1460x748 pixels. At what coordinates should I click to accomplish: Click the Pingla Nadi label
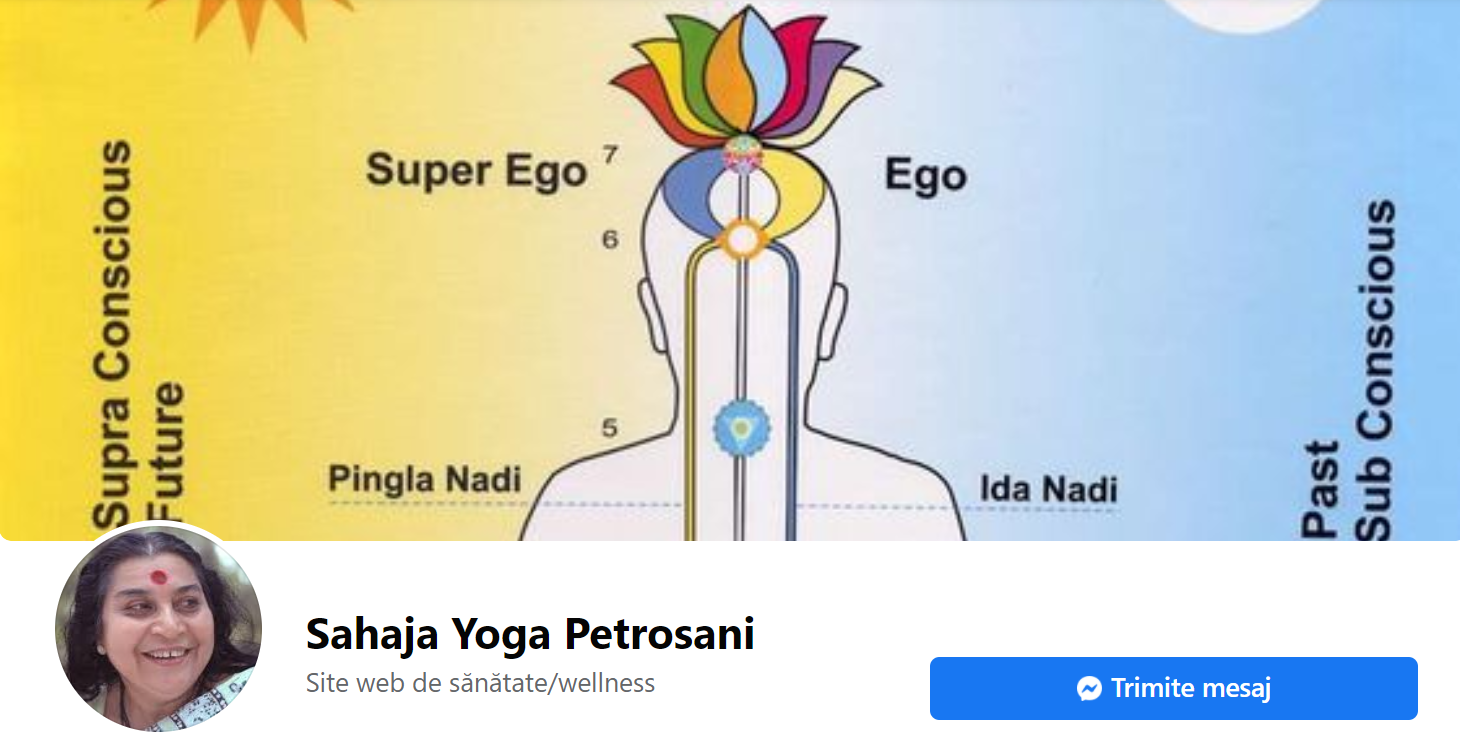(425, 479)
